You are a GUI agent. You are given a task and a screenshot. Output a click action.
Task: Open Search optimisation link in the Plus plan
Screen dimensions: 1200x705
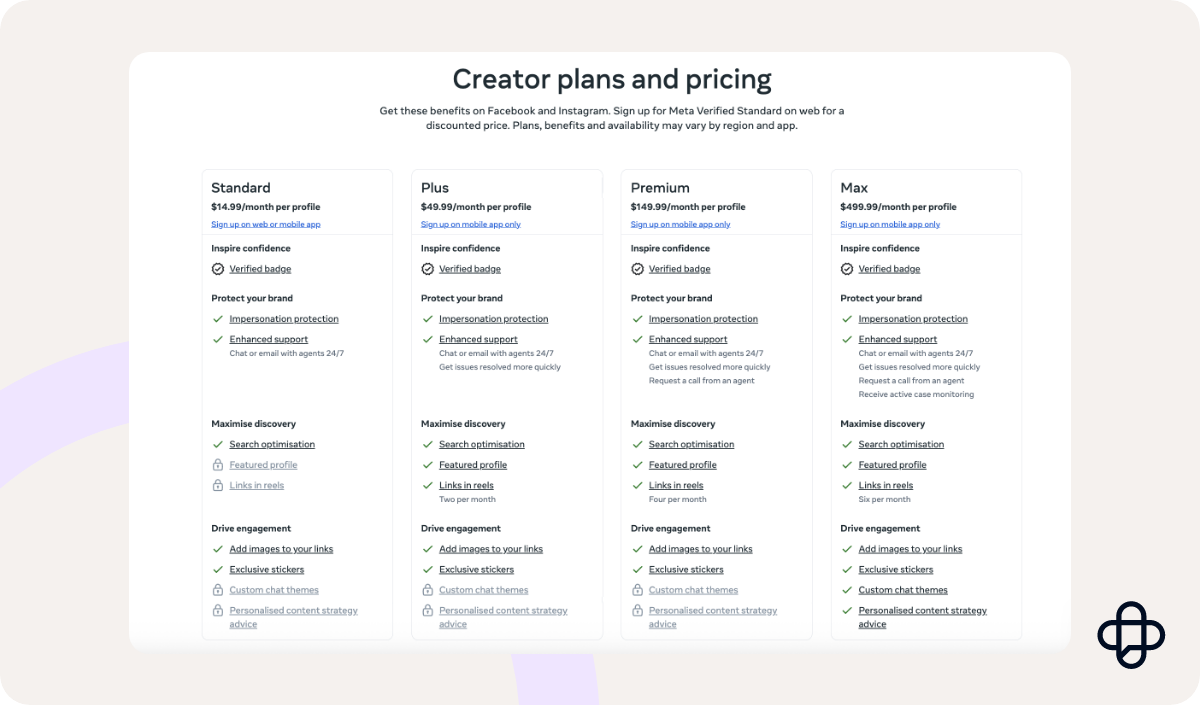[x=482, y=445]
